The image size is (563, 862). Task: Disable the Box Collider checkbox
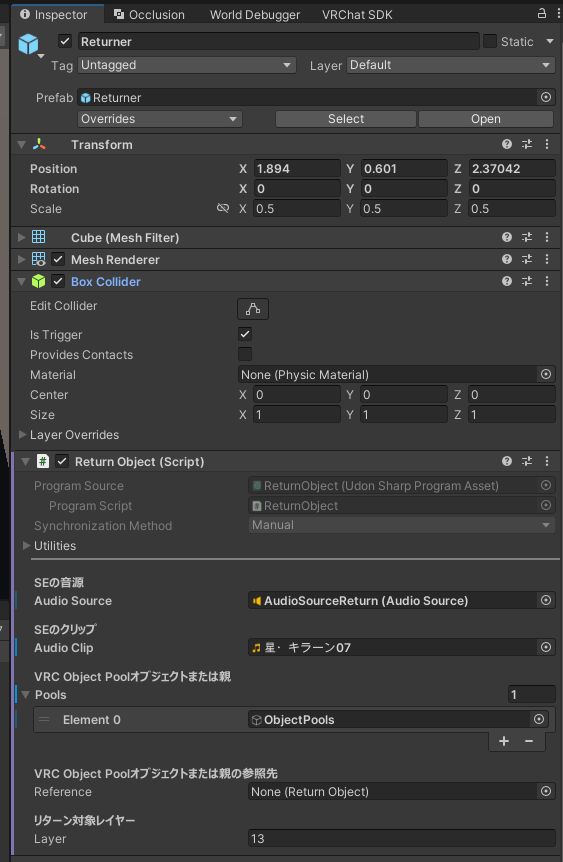coord(58,281)
